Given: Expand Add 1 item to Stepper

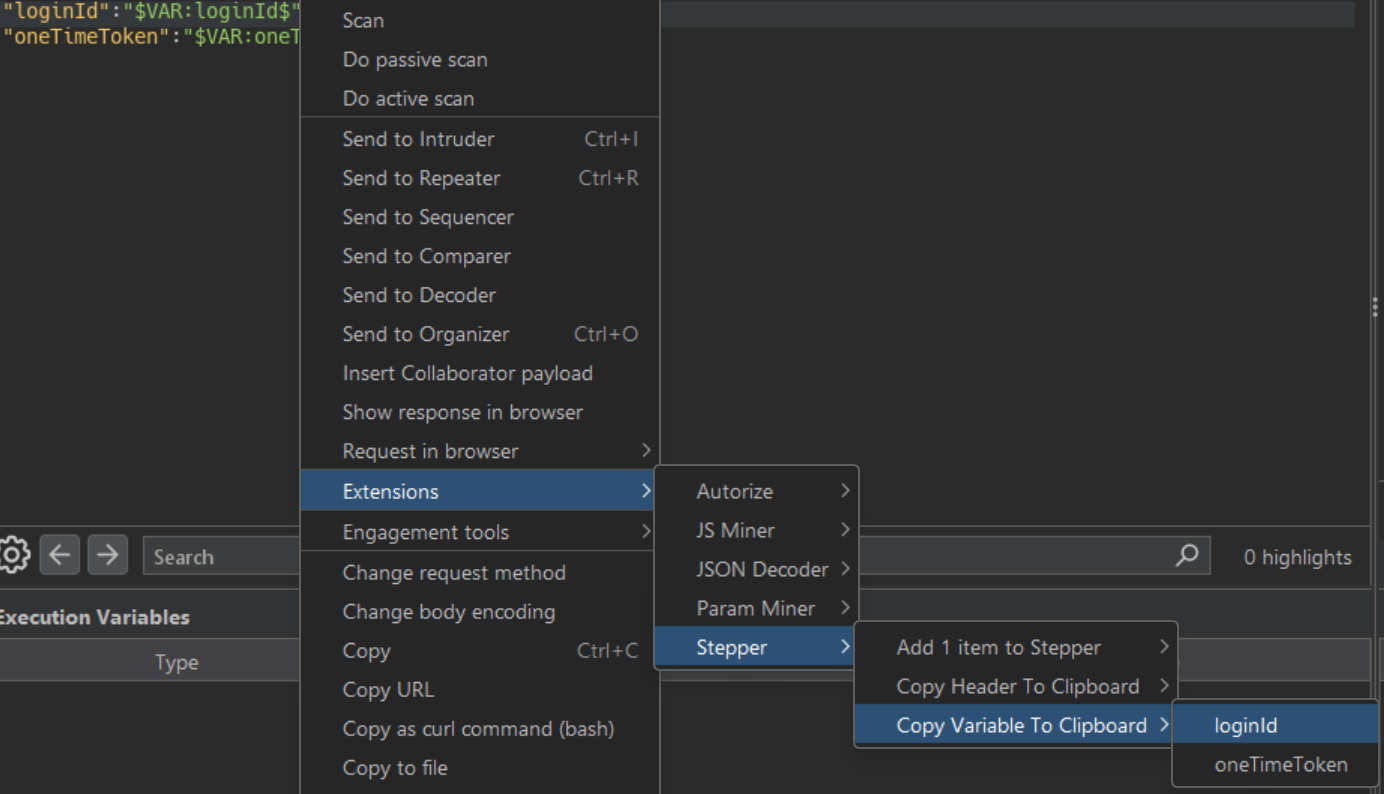Looking at the screenshot, I should click(1016, 647).
